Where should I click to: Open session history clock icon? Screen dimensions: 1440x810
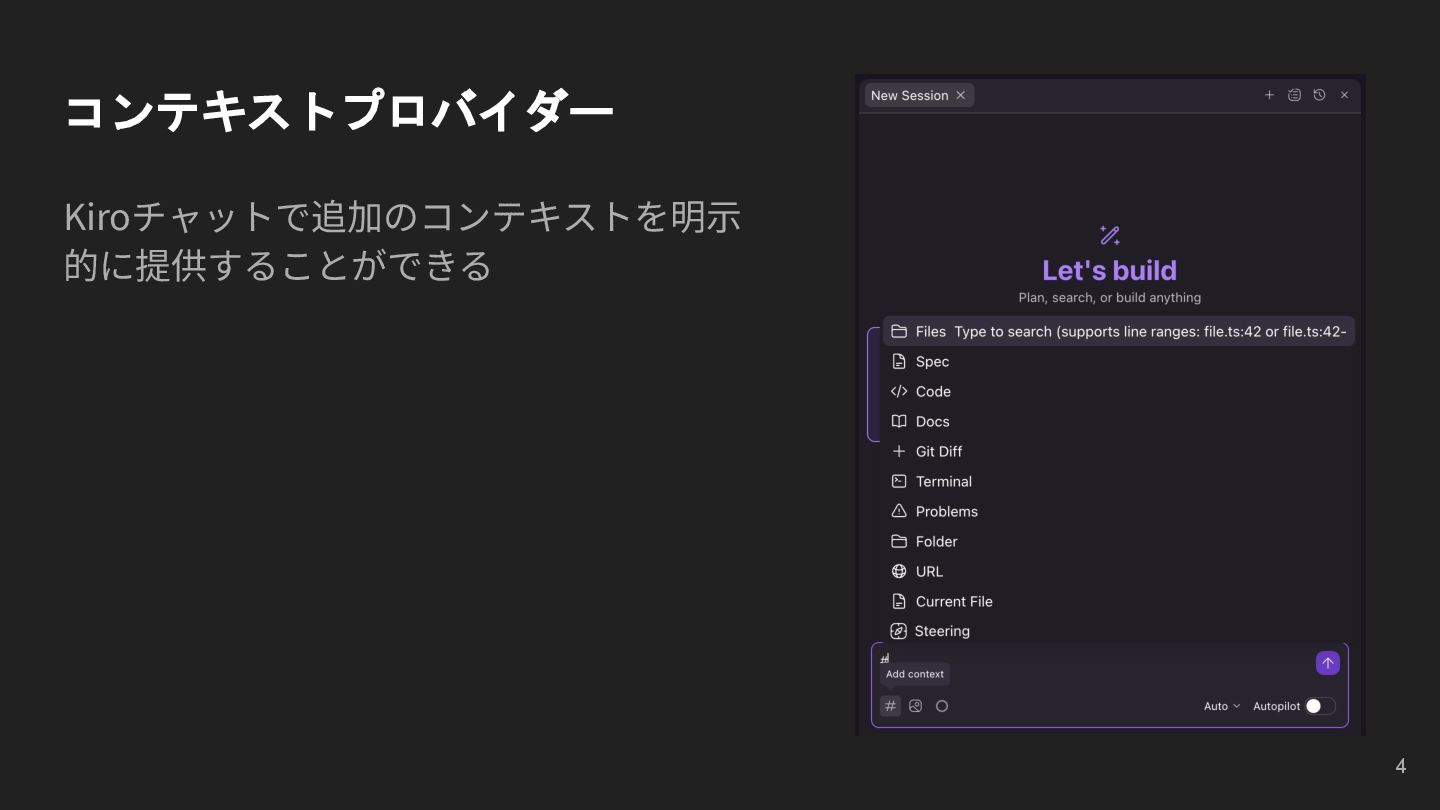pyautogui.click(x=1319, y=95)
